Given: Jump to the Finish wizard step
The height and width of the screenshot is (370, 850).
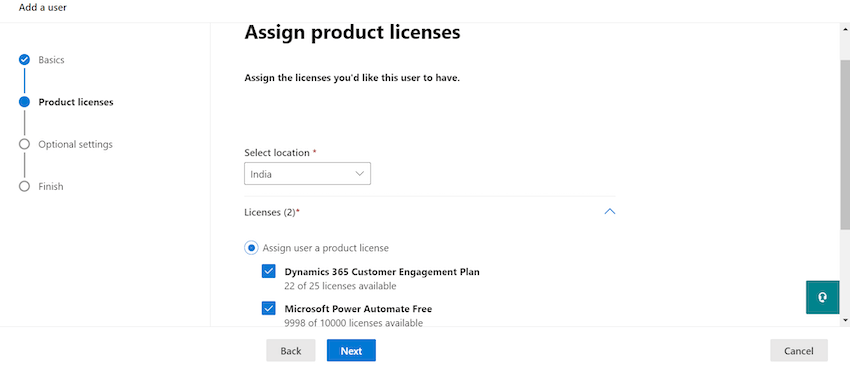Looking at the screenshot, I should [50, 186].
